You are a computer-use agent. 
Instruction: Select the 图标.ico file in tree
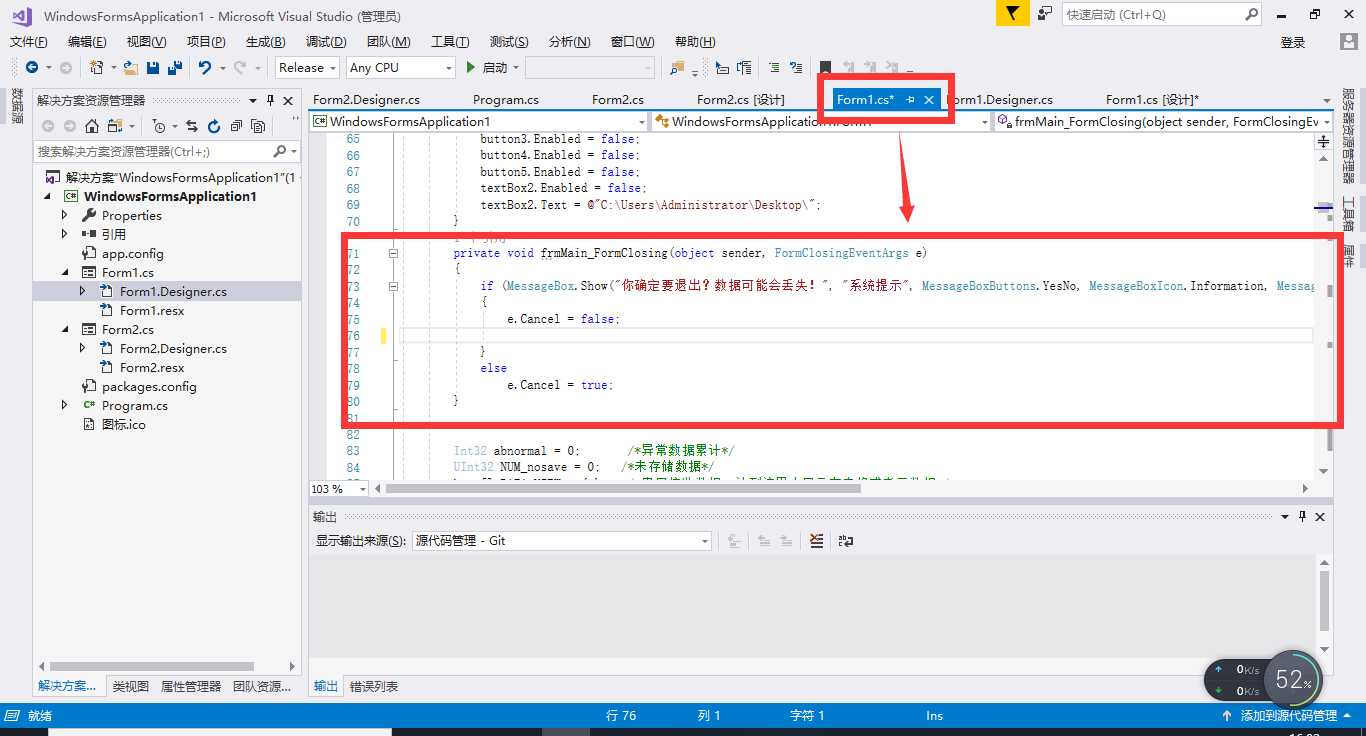123,424
